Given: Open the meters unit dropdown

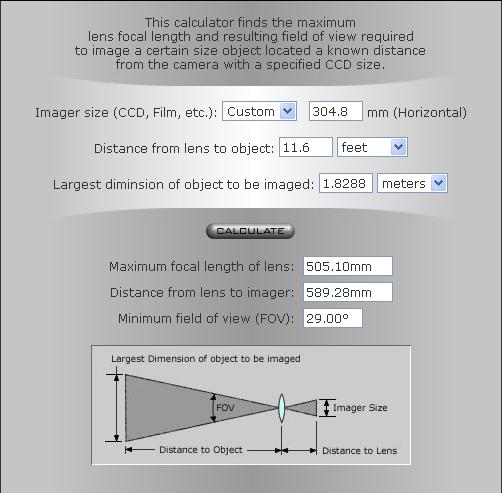Looking at the screenshot, I should tap(412, 183).
